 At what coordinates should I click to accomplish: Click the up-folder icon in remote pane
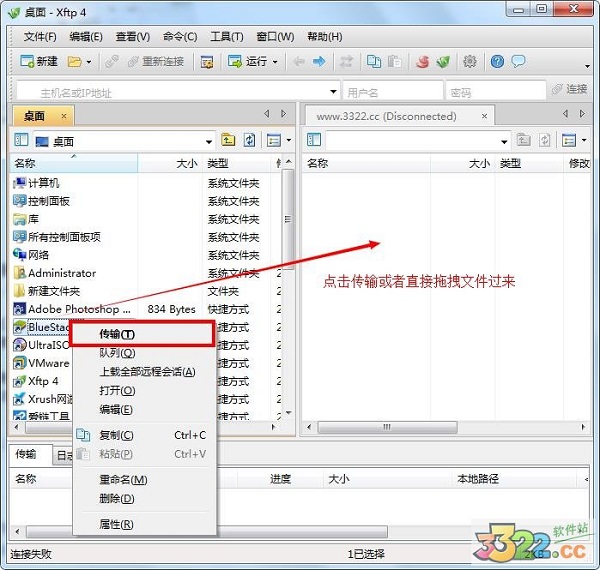523,140
